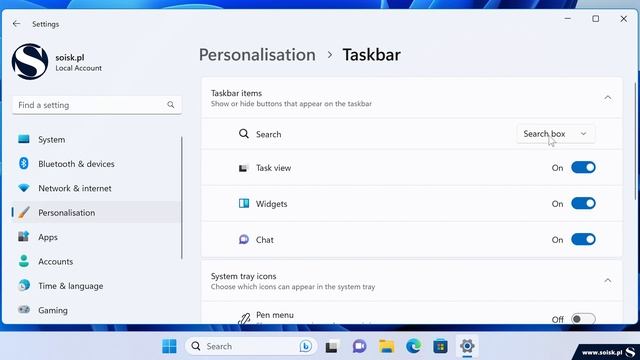Click the Personalisation paintbrush icon
Viewport: 640px width, 360px height.
[24, 212]
